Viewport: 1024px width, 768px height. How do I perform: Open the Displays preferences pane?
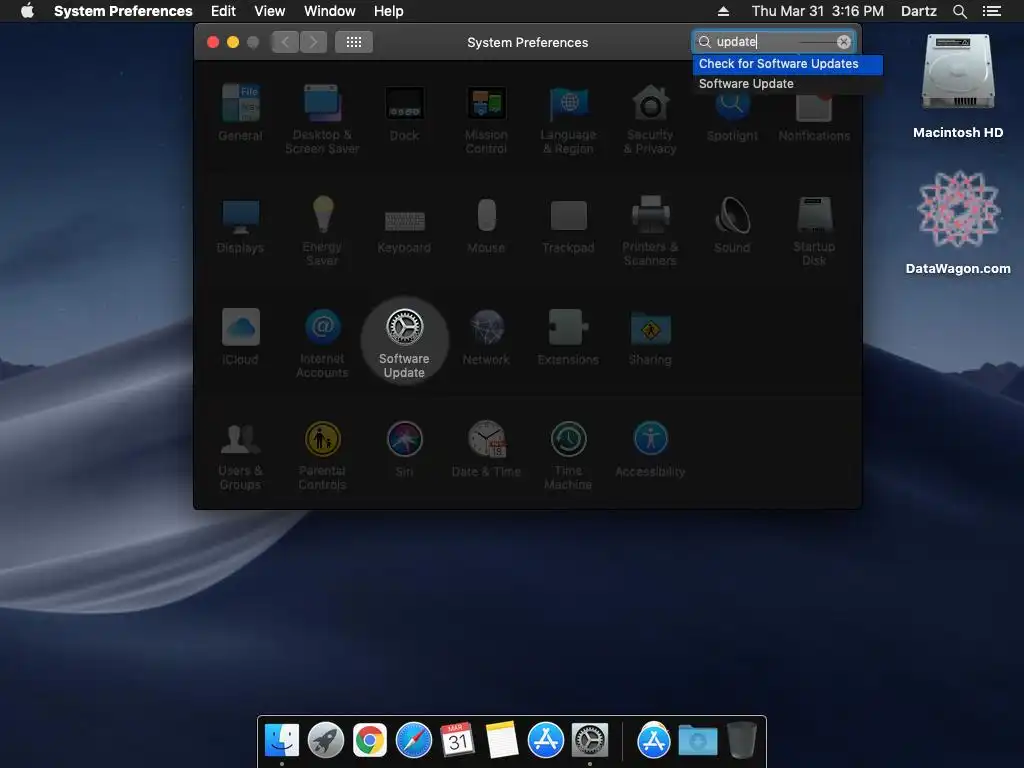tap(240, 225)
